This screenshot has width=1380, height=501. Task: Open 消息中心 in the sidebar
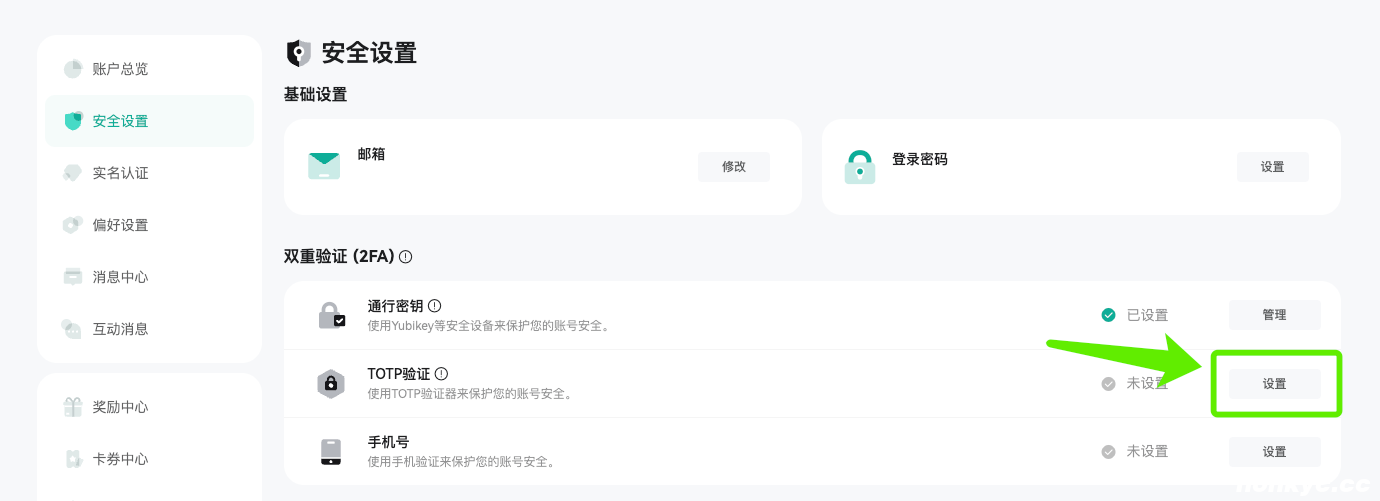[x=120, y=277]
